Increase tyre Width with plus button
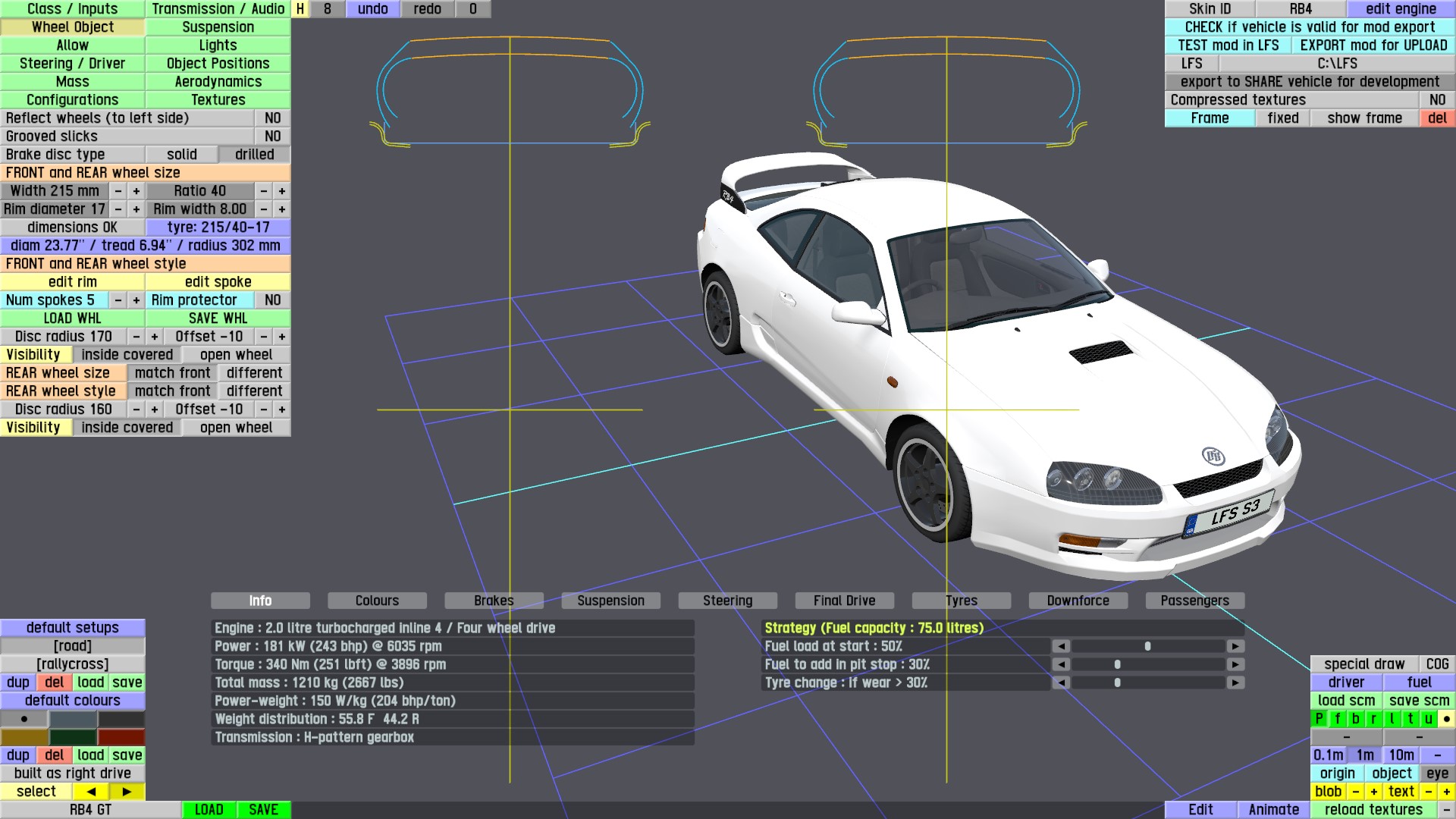The height and width of the screenshot is (819, 1456). click(136, 191)
